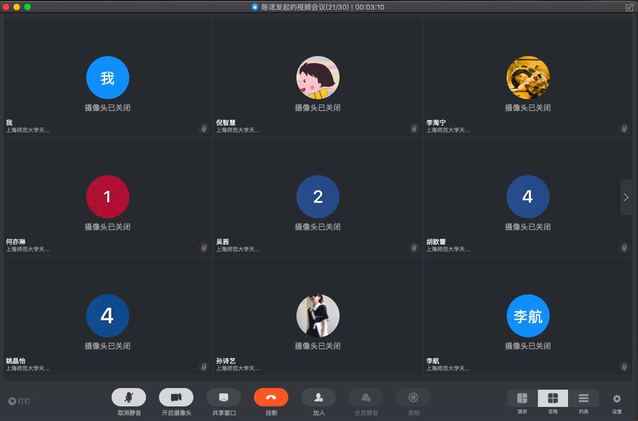This screenshot has height=421, width=638.
Task: Click 加入 to add participants
Action: click(318, 398)
